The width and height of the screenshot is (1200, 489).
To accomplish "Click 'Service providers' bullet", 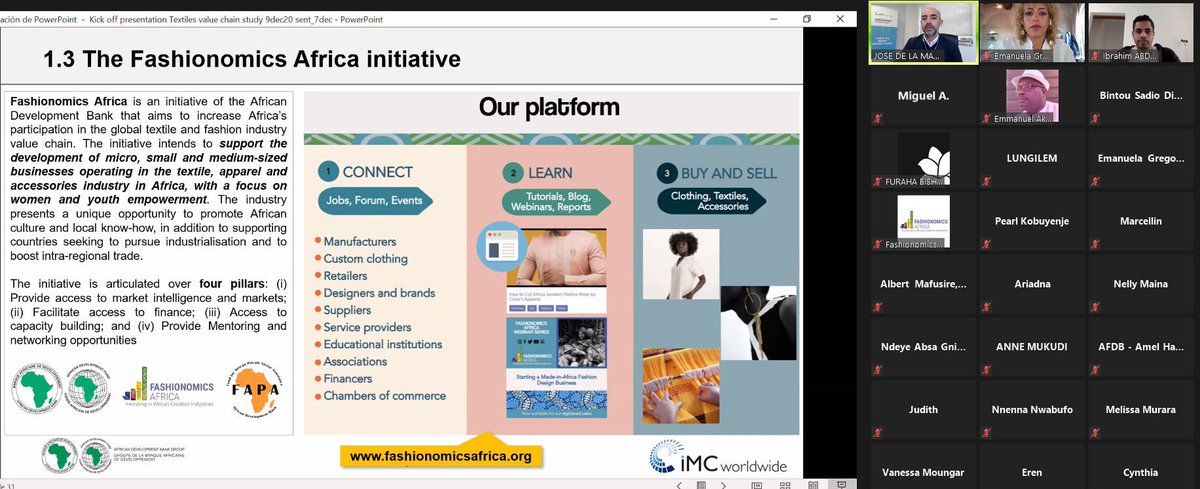I will 367,327.
